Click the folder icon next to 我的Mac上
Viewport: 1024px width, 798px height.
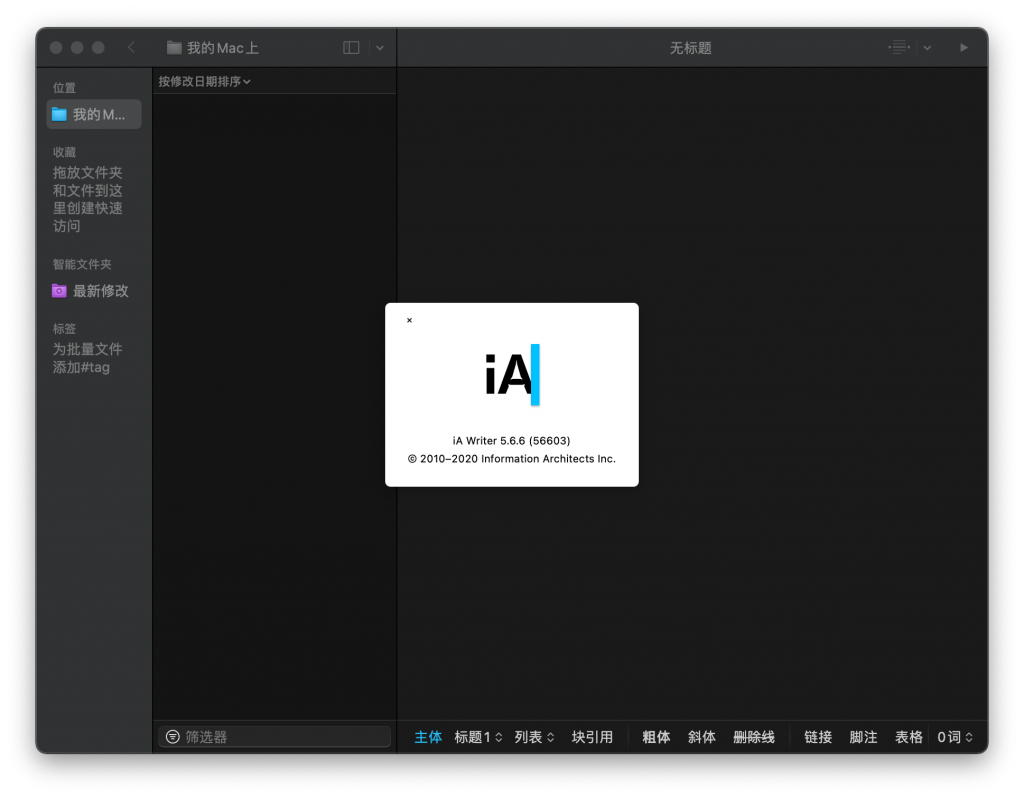pyautogui.click(x=174, y=48)
